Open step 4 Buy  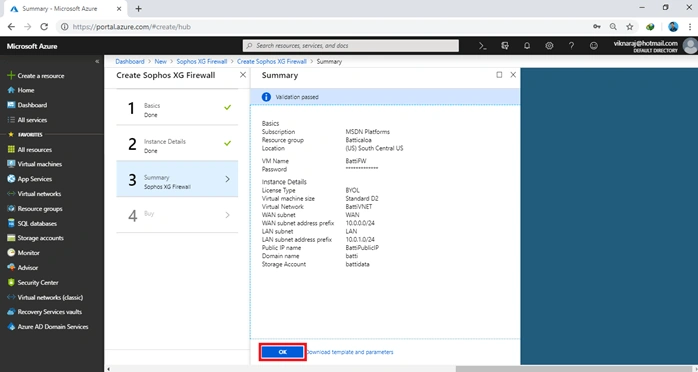pos(177,215)
